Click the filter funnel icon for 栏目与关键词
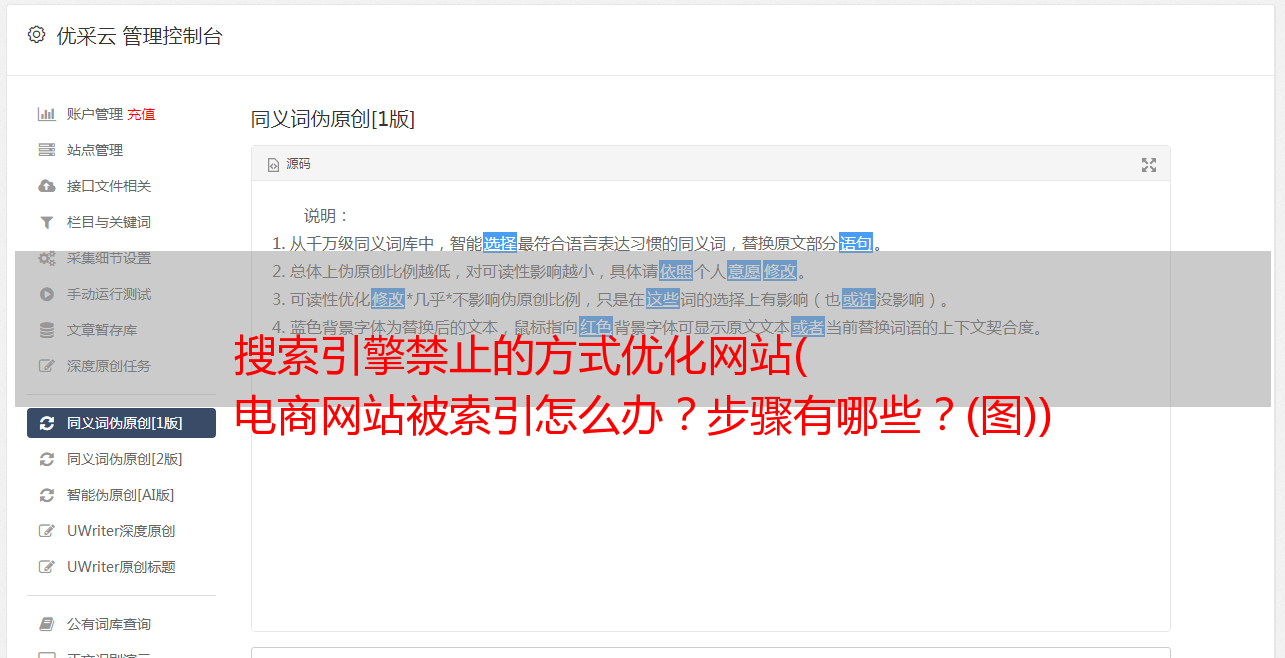 [46, 222]
